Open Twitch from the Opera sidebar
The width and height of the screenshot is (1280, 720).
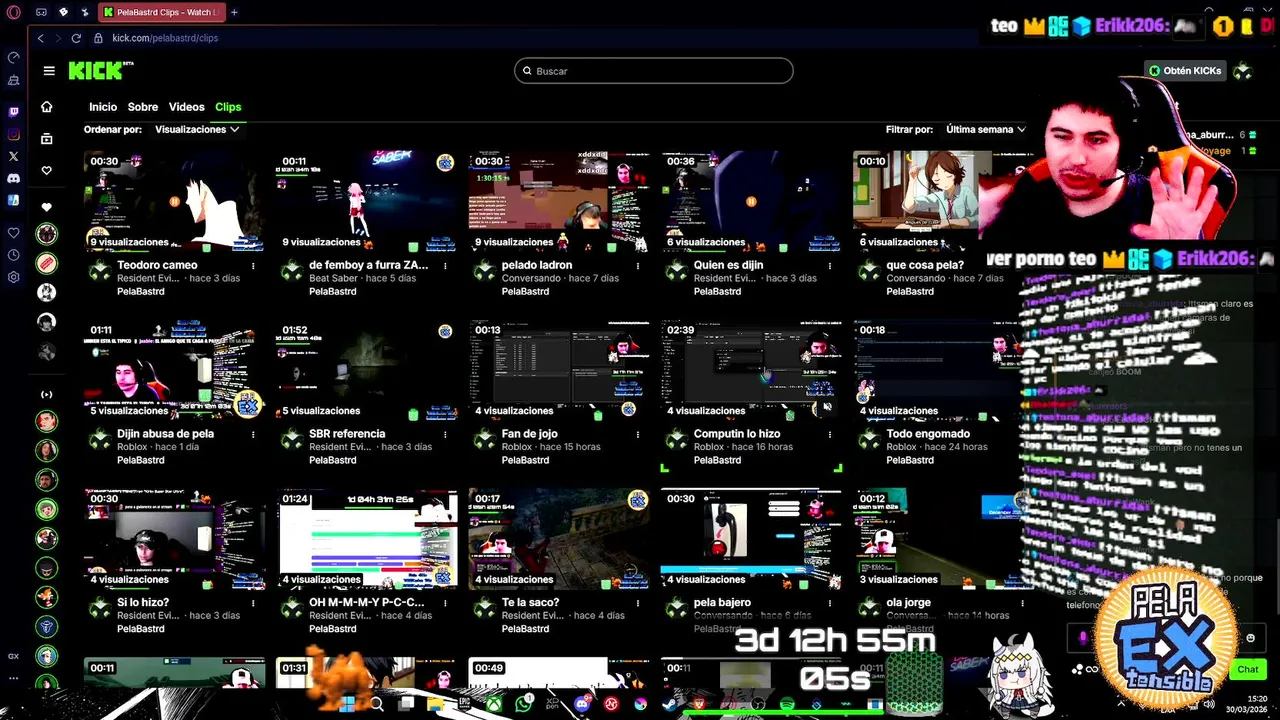[x=13, y=112]
